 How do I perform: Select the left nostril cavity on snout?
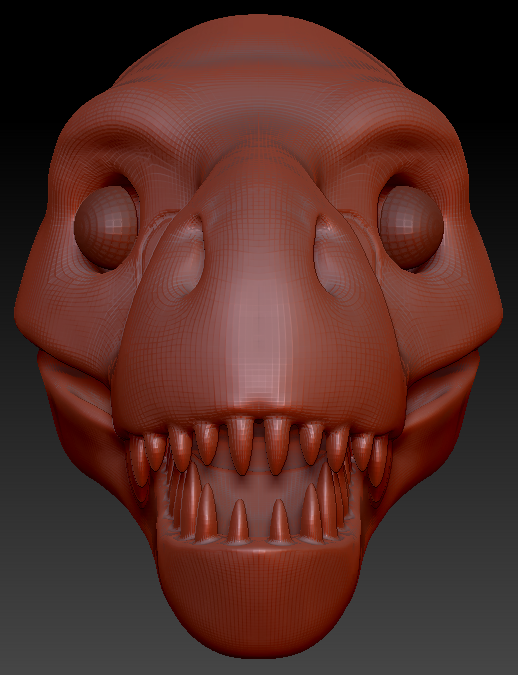coord(187,258)
